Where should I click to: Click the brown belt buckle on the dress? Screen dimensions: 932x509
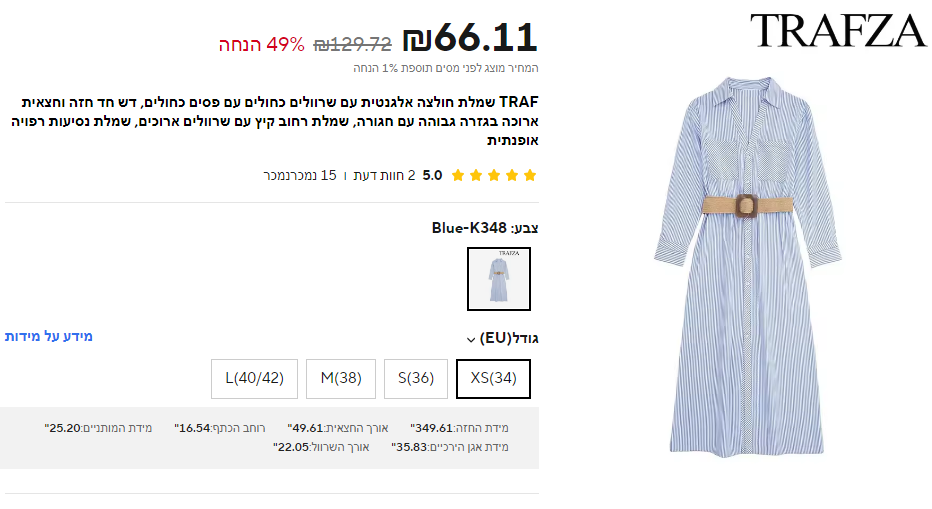(x=747, y=206)
